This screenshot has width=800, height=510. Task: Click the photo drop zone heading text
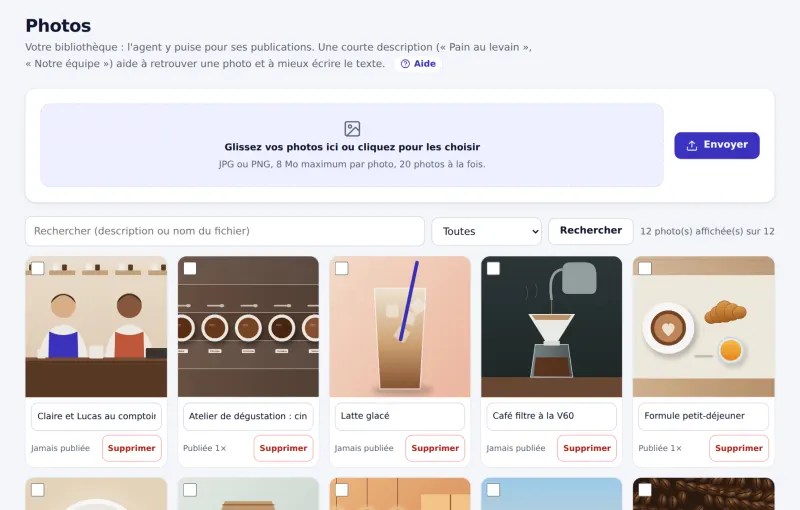pos(352,147)
